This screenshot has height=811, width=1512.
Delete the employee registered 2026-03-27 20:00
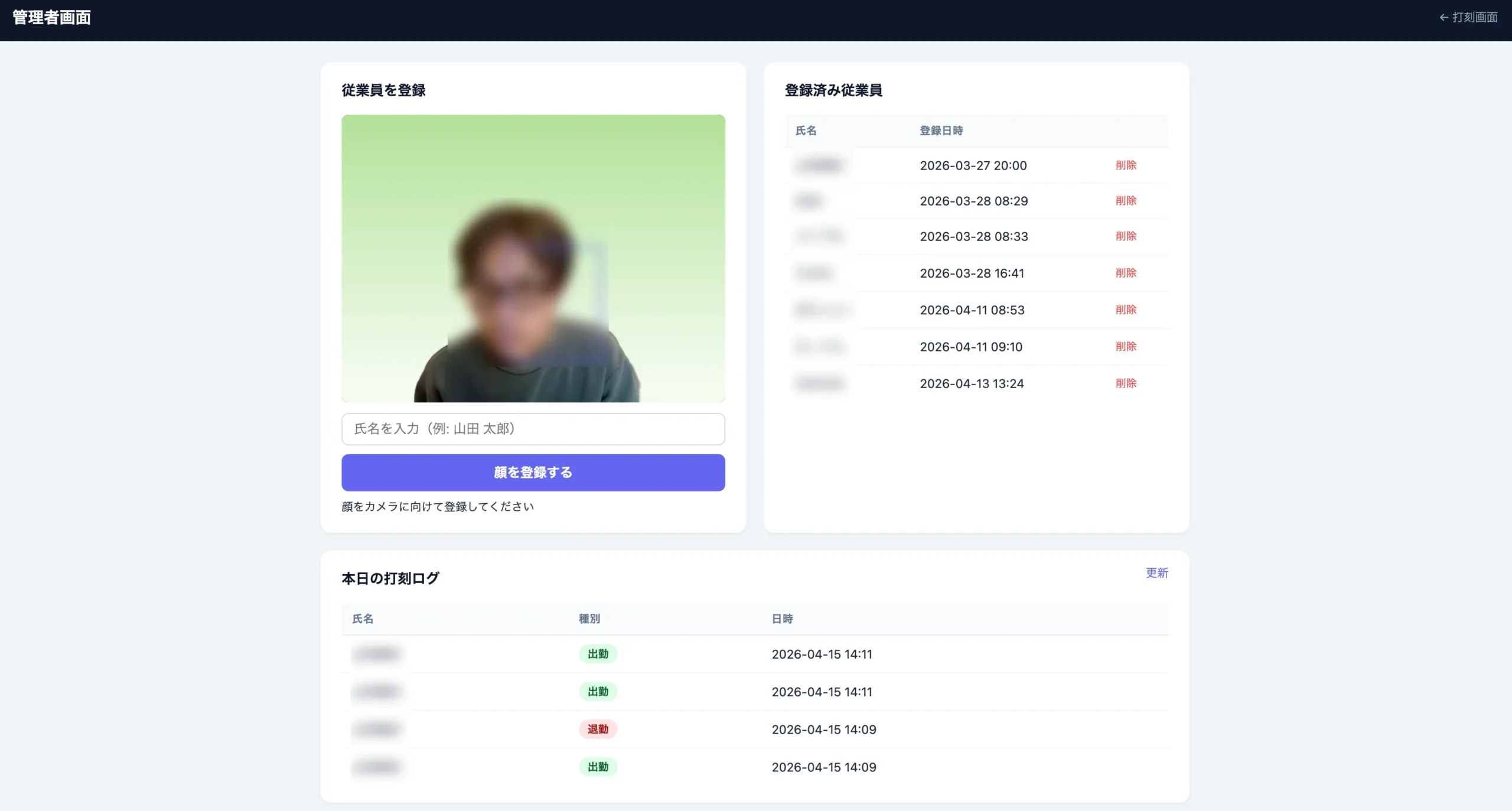click(x=1126, y=165)
